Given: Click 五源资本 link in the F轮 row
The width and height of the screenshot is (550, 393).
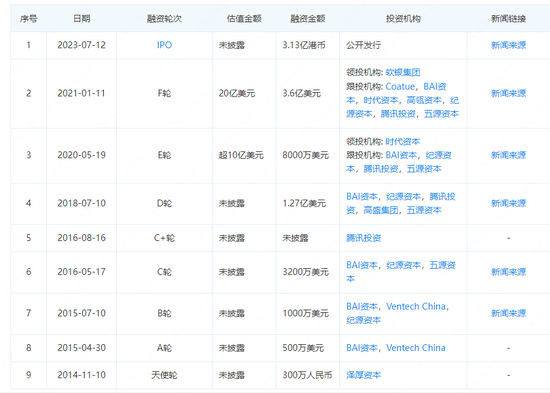Looking at the screenshot, I should coord(441,114).
